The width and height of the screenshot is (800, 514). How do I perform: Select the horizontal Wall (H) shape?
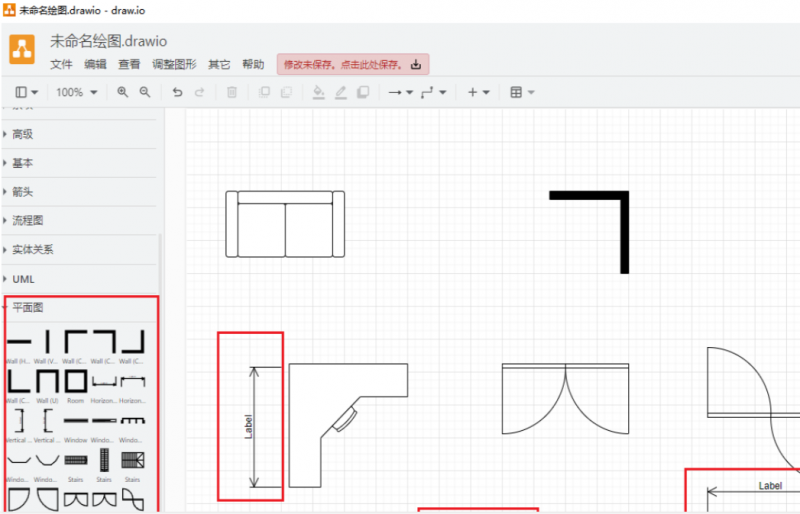pos(19,341)
